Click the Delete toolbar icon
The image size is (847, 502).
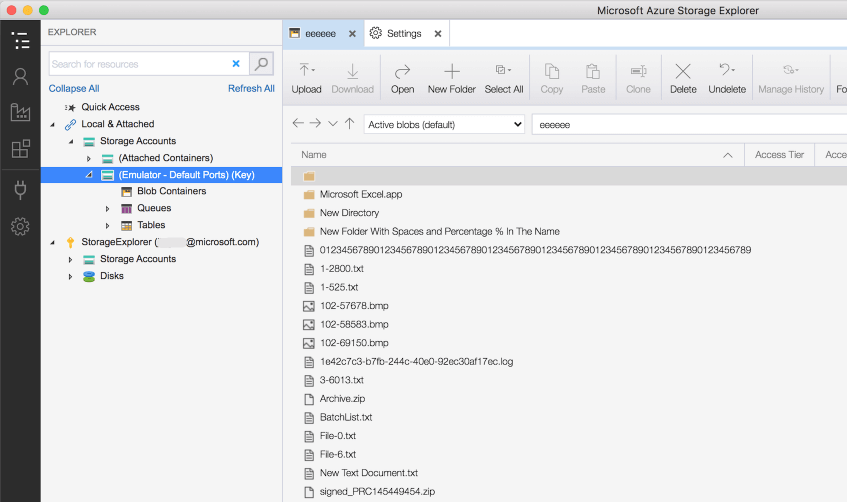click(x=683, y=79)
